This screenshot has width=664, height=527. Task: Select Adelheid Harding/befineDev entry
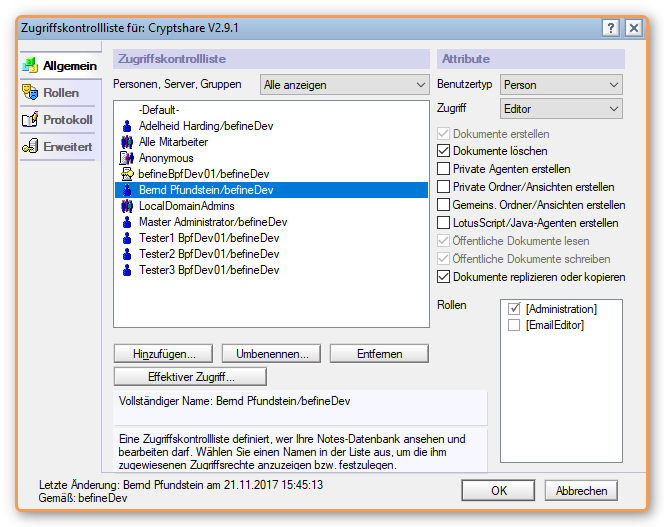pyautogui.click(x=271, y=126)
